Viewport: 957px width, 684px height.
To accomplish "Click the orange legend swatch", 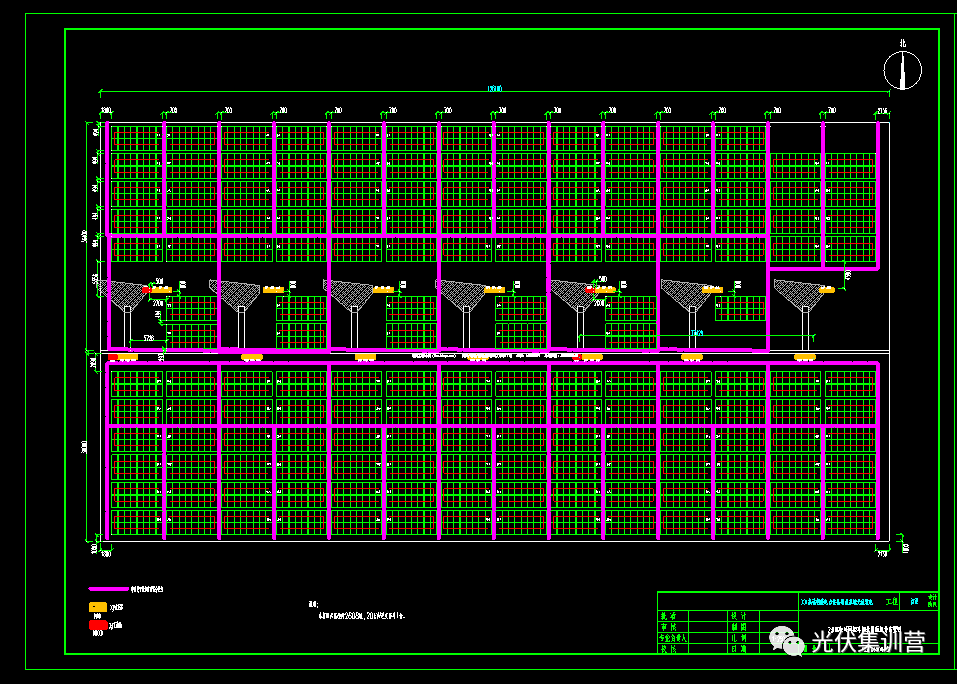I will 98,606.
